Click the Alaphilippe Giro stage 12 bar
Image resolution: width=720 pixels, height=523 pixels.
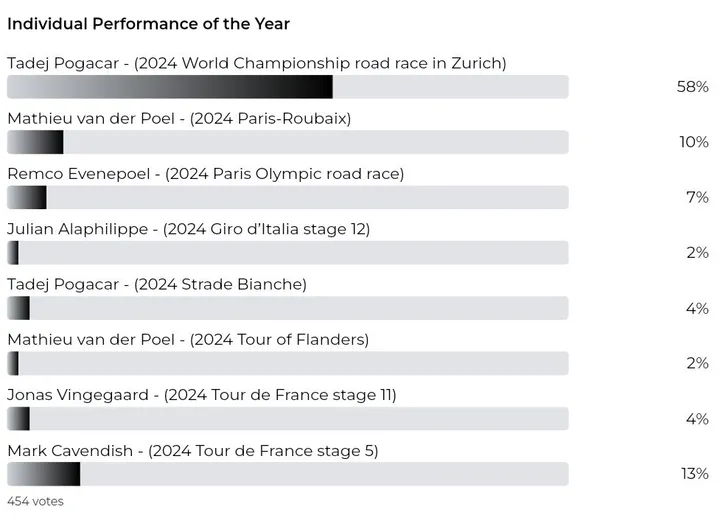(x=287, y=252)
